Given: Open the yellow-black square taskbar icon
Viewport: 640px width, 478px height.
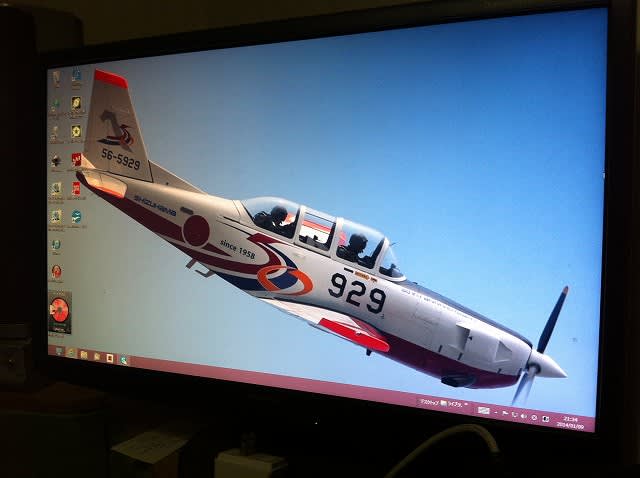Looking at the screenshot, I should (x=110, y=358).
